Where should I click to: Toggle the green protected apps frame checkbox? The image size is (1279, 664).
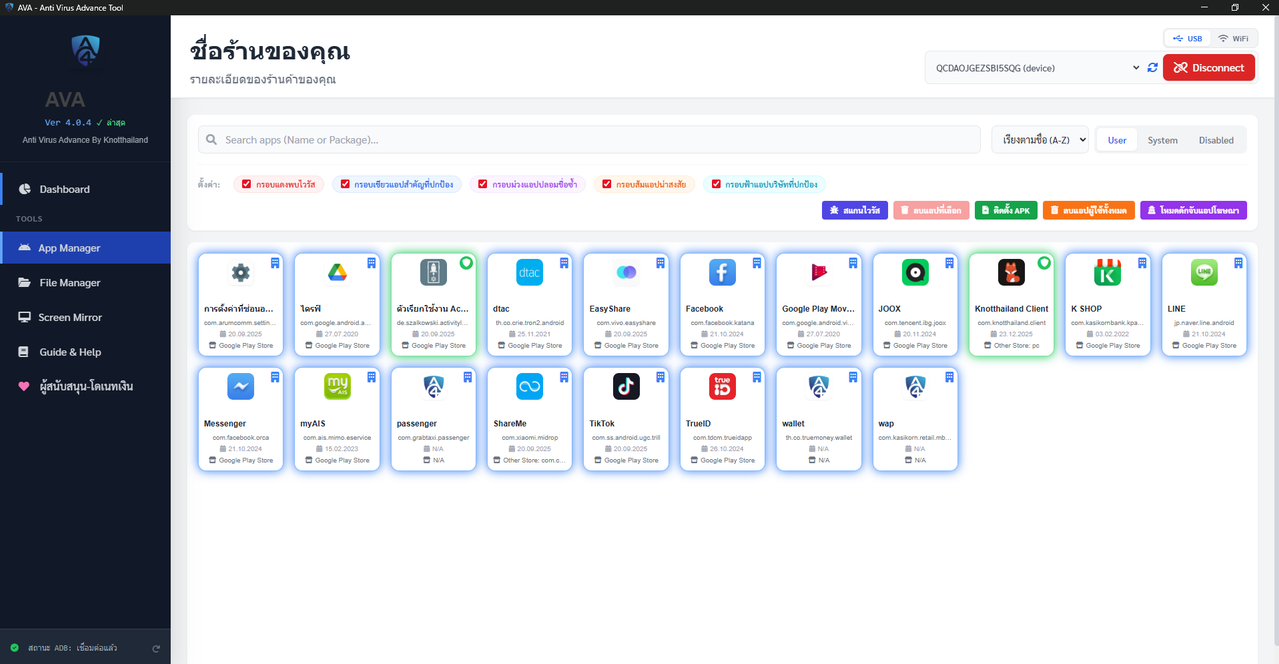pos(345,184)
